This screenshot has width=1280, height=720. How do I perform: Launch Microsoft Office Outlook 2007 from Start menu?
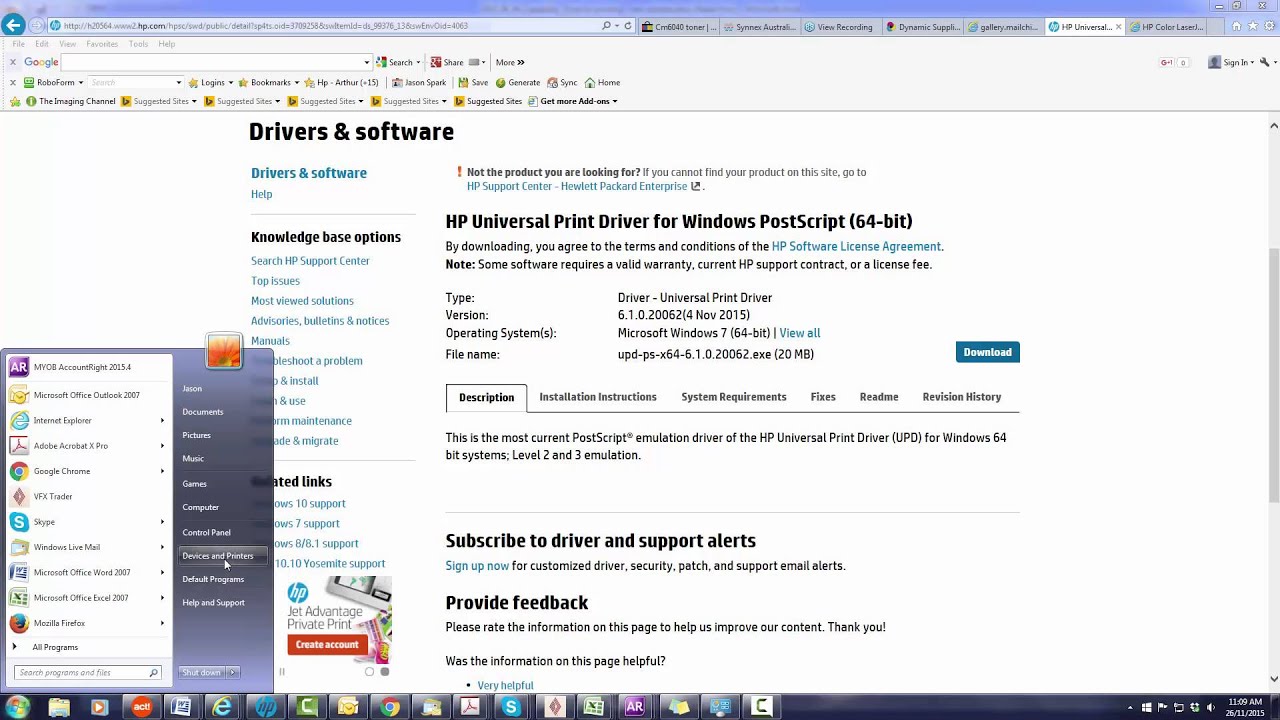(87, 395)
